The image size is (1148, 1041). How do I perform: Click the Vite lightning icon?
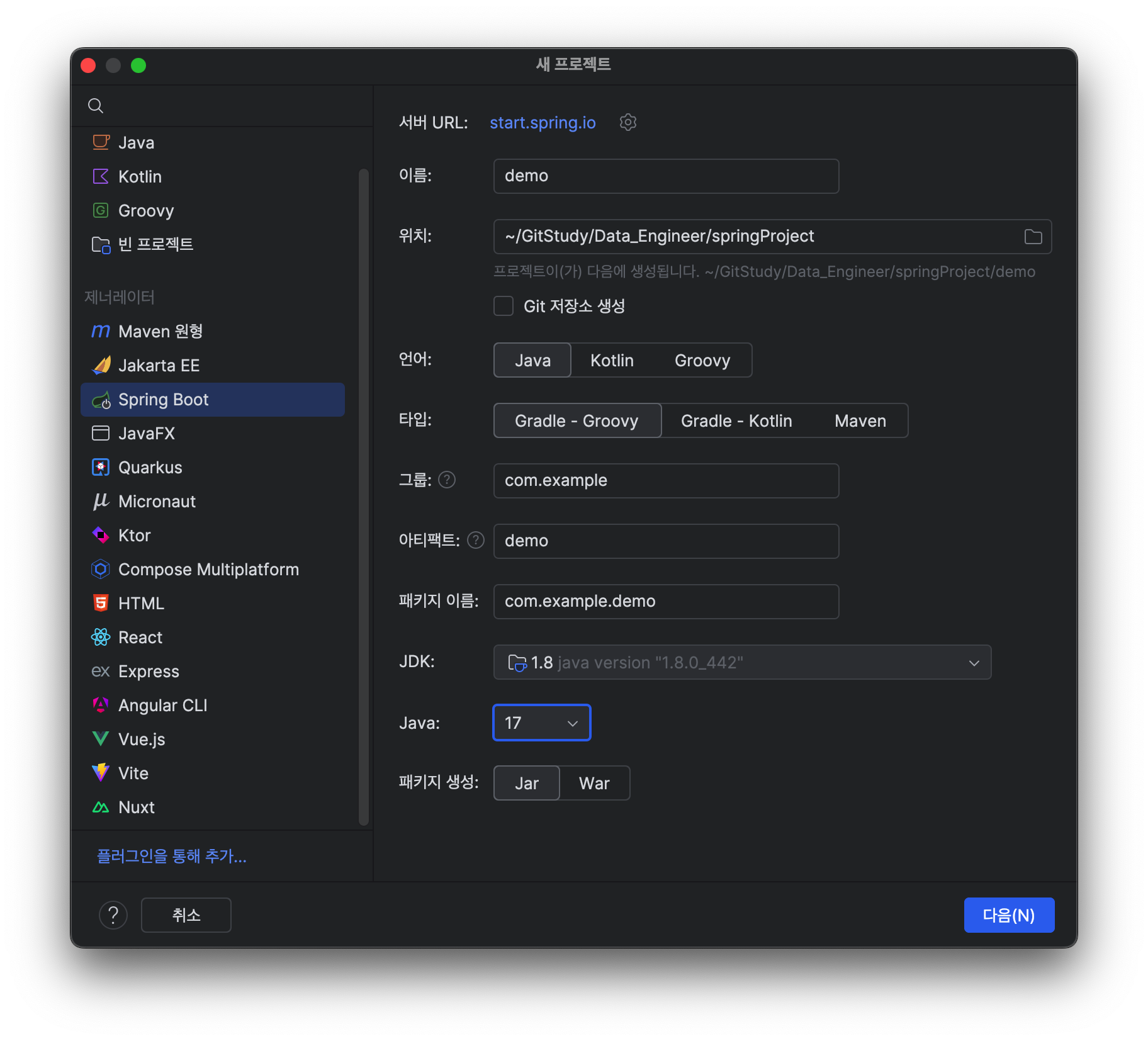(101, 773)
